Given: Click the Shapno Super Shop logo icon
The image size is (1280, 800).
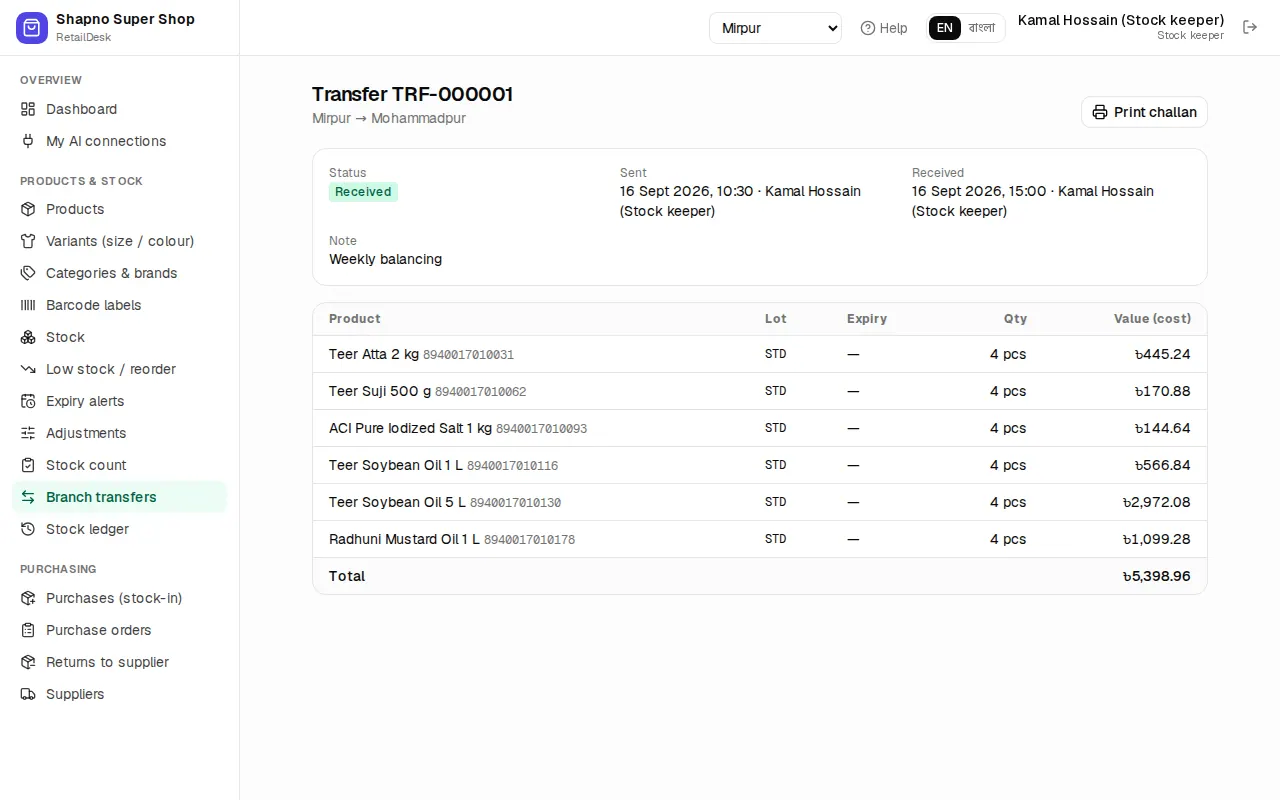Looking at the screenshot, I should [32, 28].
